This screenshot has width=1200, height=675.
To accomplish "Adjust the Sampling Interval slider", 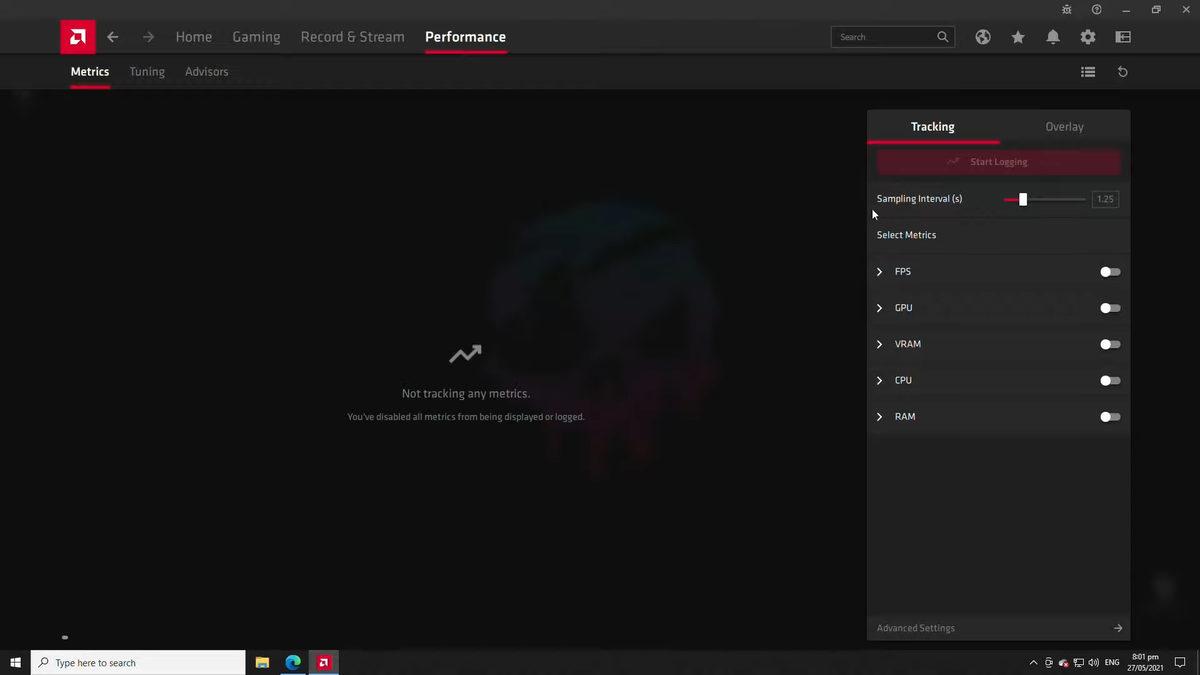I will (x=1023, y=199).
